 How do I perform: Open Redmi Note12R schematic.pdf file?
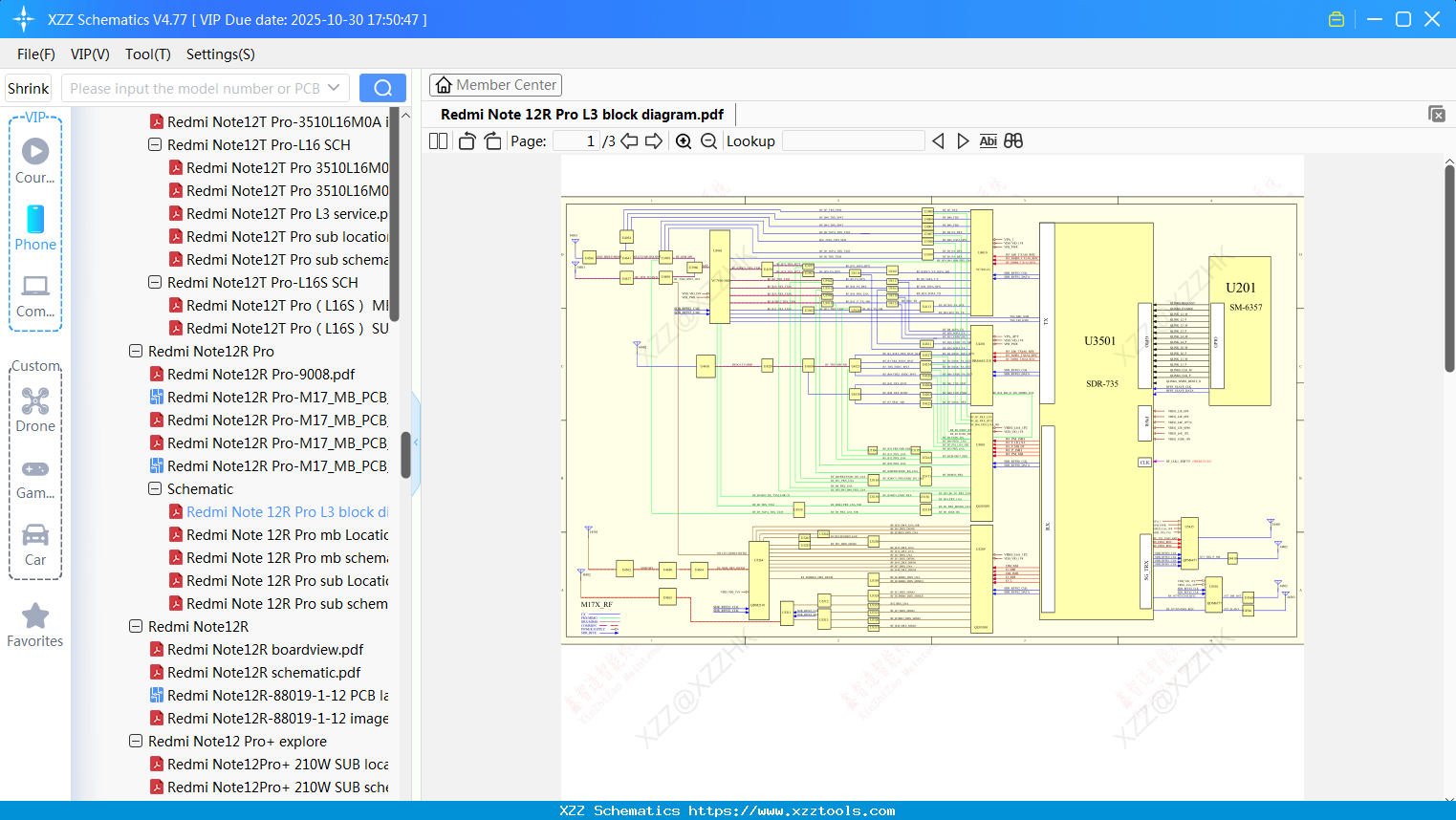pyautogui.click(x=264, y=673)
